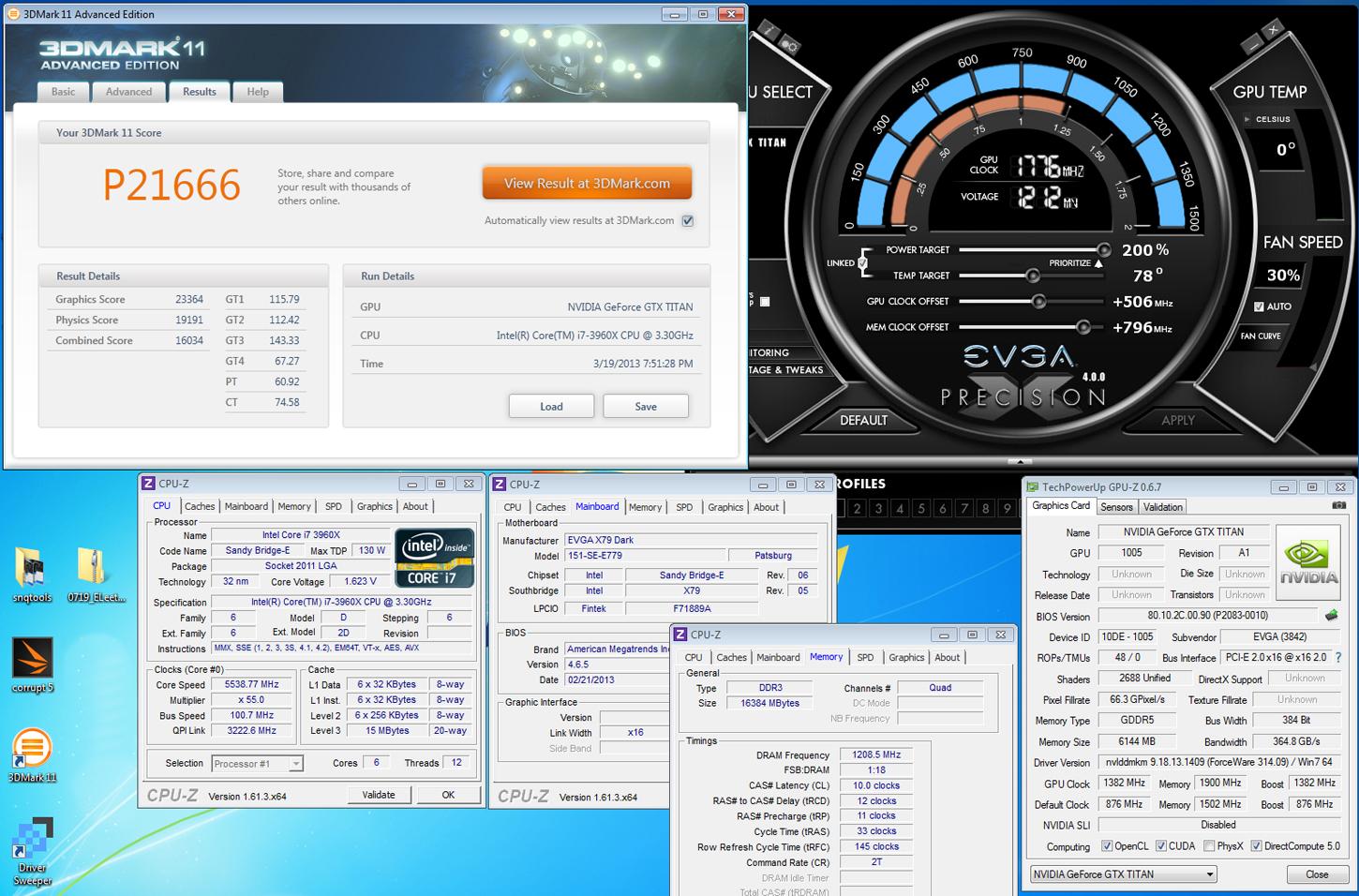Open Graphics tab in CPU-Z Mainboard window
The height and width of the screenshot is (896, 1359).
(725, 507)
